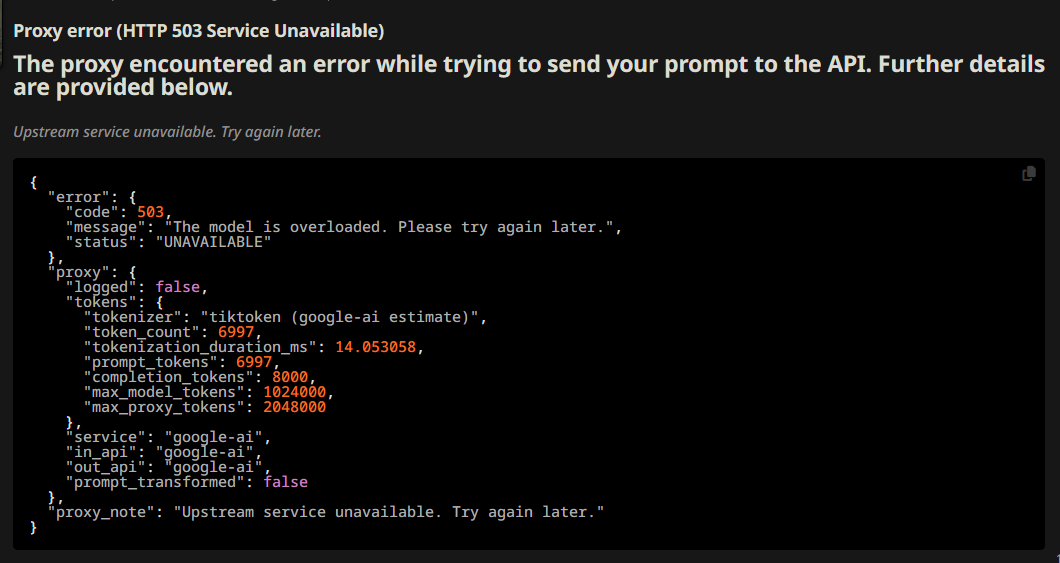Copy the error JSON with the copy icon
This screenshot has width=1060, height=563.
tap(1028, 174)
